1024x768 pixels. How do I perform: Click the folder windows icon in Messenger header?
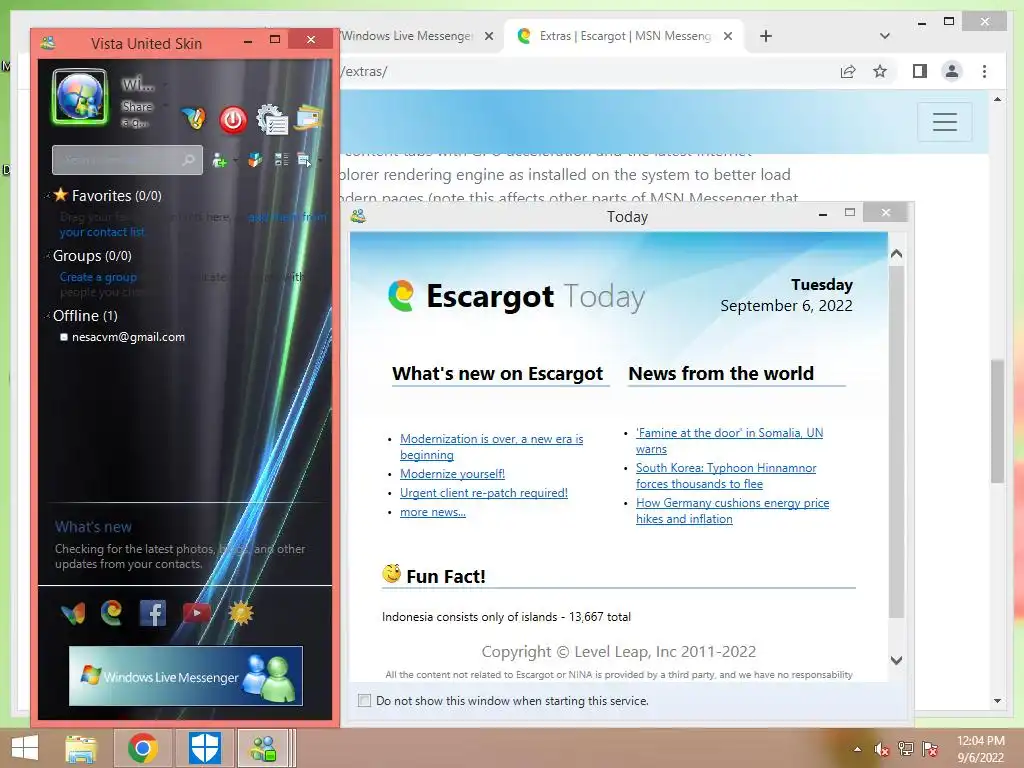(x=308, y=118)
